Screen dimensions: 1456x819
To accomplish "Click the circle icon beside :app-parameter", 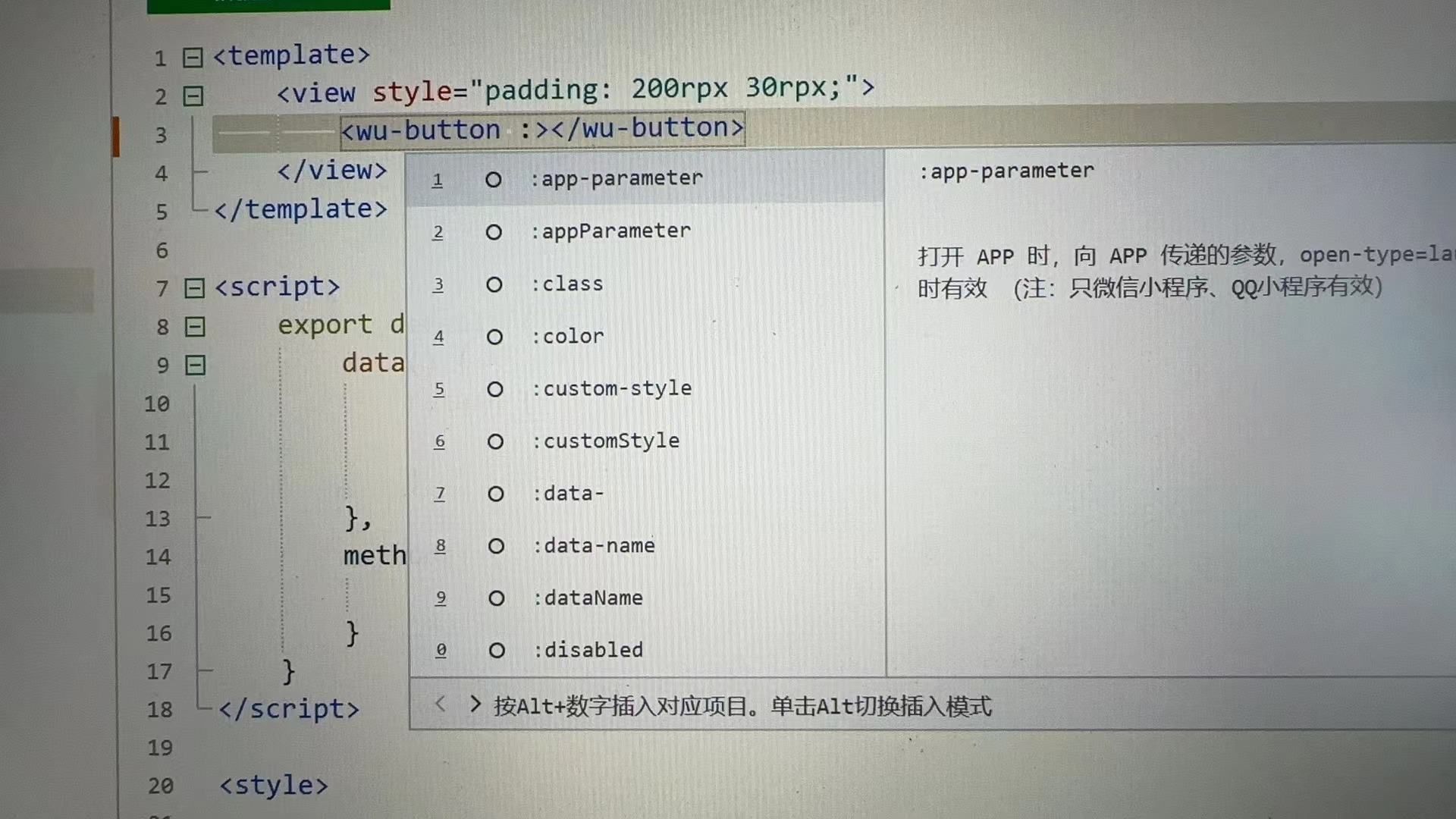I will [x=493, y=180].
